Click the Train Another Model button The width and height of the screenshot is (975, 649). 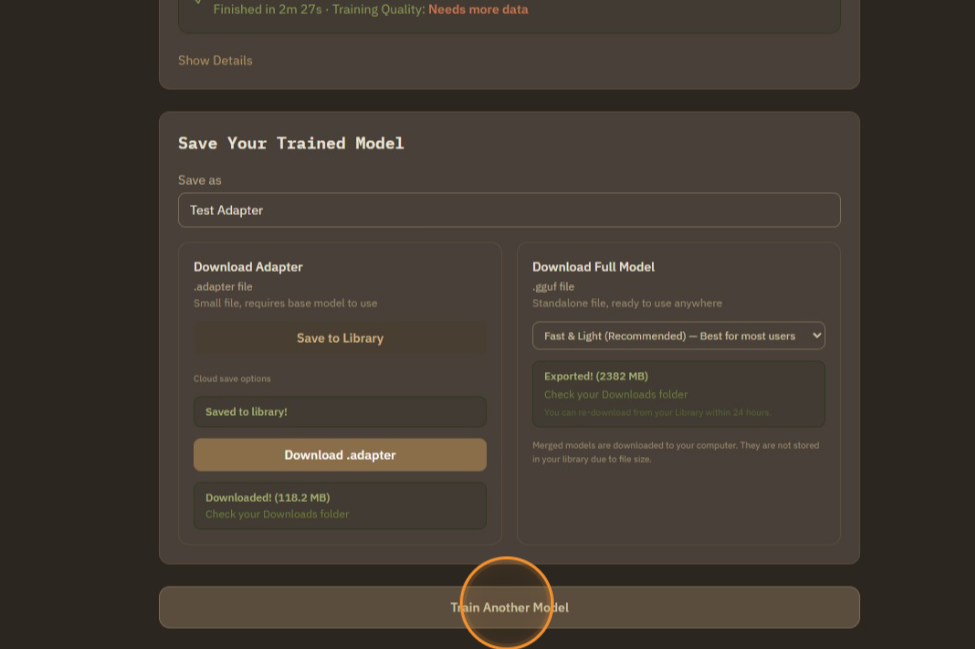tap(509, 607)
